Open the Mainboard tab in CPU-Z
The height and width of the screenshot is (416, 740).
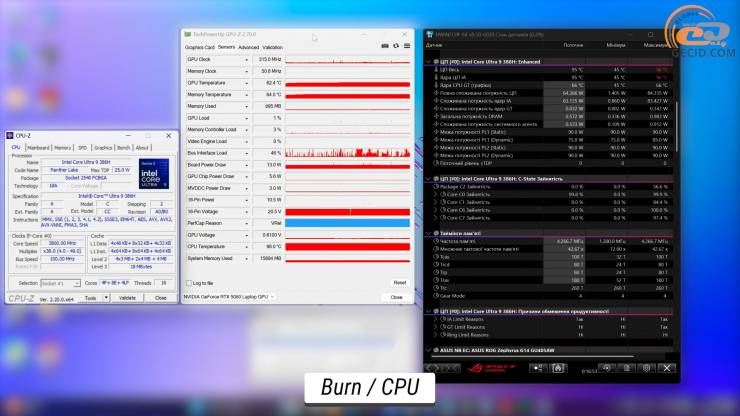tap(38, 148)
